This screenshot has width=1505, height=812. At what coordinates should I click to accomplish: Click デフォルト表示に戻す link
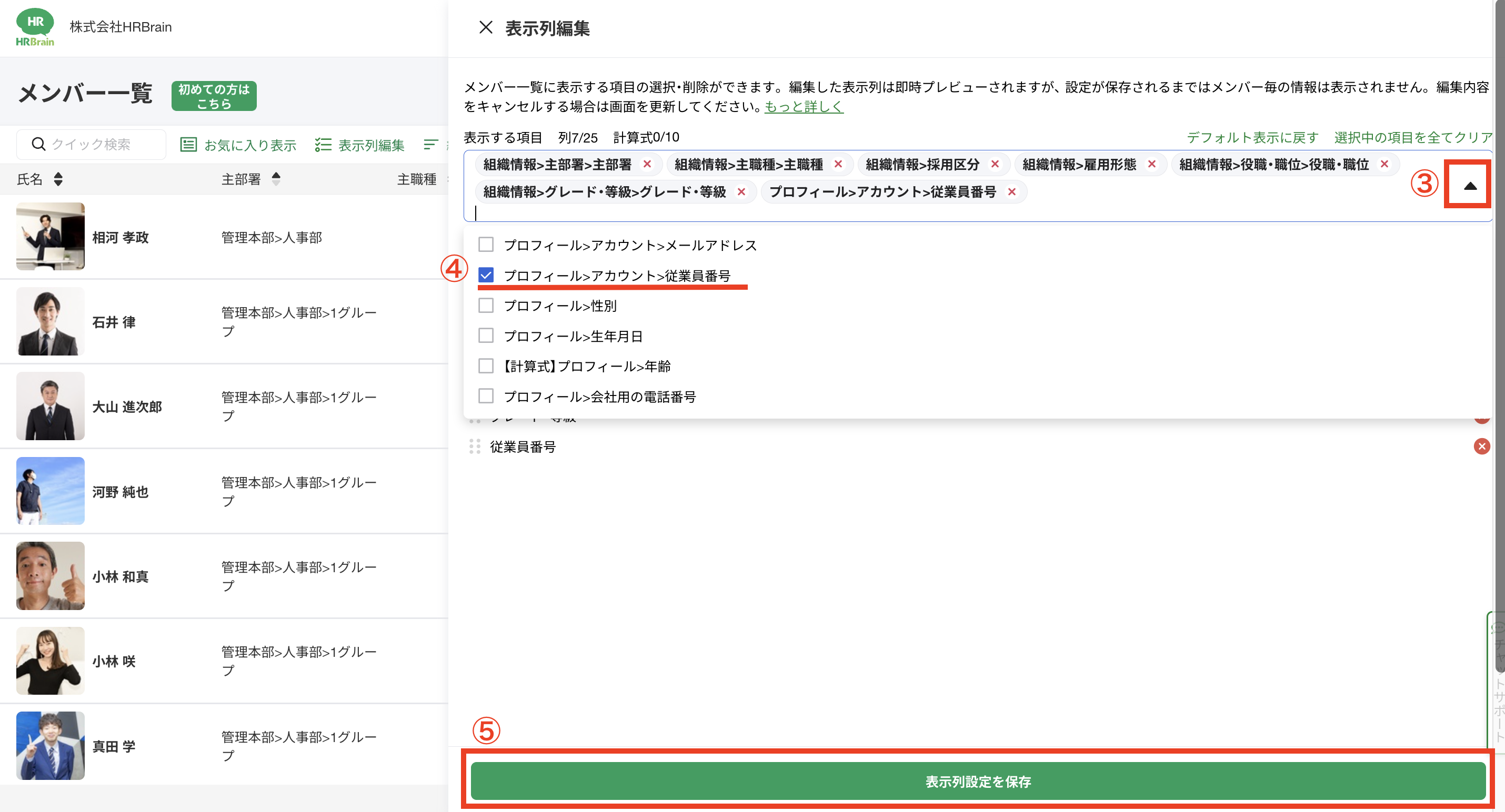click(1252, 137)
